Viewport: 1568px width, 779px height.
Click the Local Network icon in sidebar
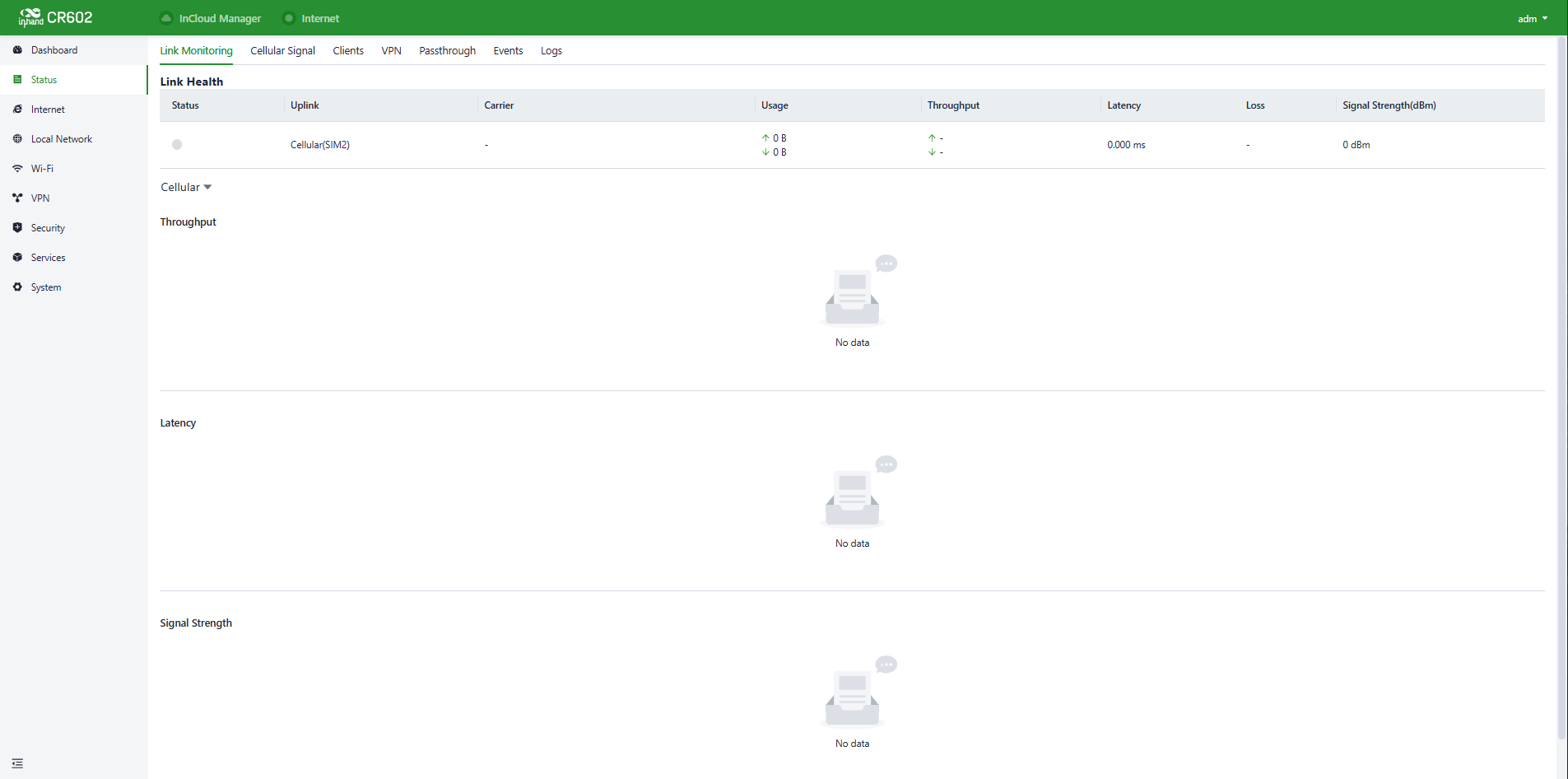point(17,139)
